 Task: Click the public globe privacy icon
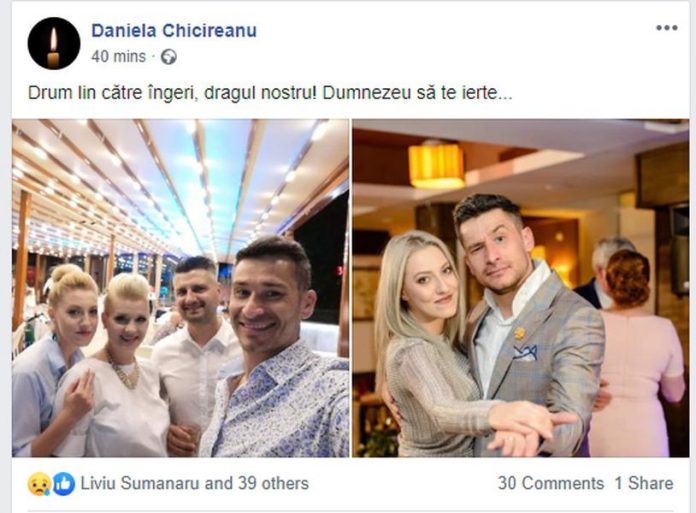tap(169, 57)
